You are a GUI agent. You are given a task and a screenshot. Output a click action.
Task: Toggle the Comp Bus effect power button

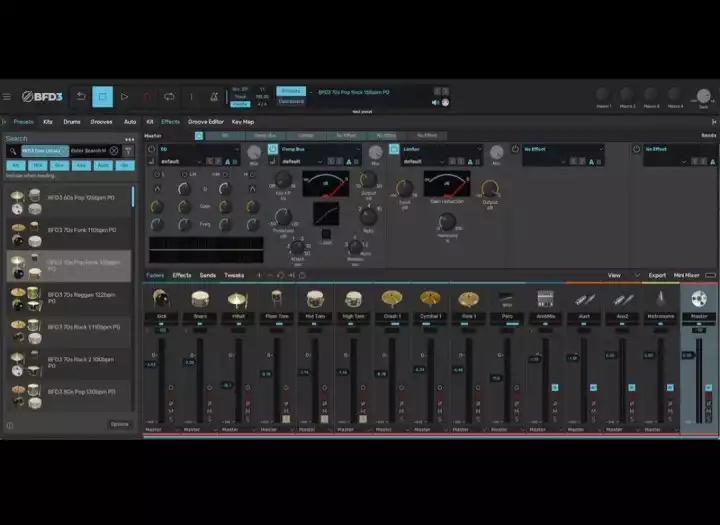(x=273, y=149)
